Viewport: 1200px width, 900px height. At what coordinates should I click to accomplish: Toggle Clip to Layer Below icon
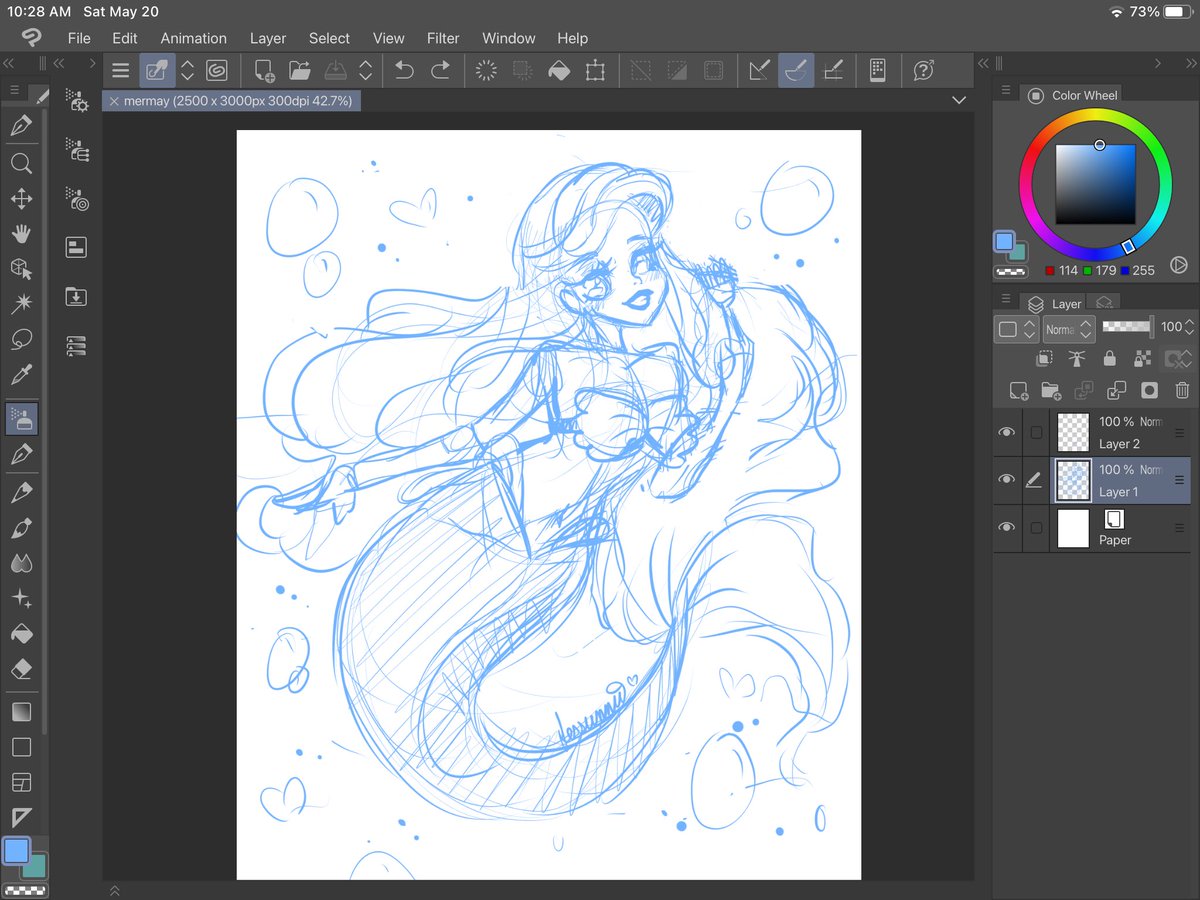coord(1043,358)
